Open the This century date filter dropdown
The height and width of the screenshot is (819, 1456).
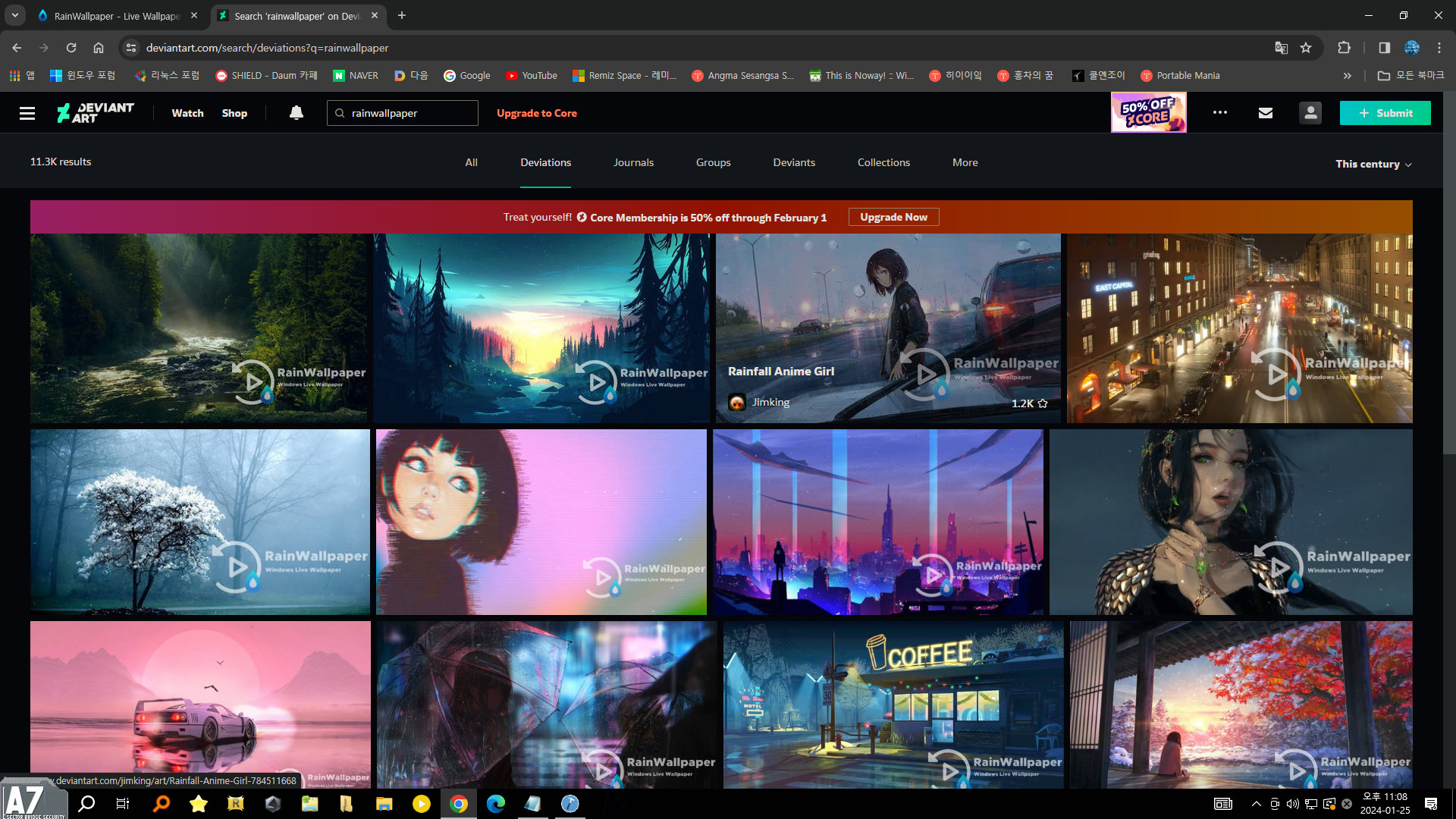tap(1373, 164)
